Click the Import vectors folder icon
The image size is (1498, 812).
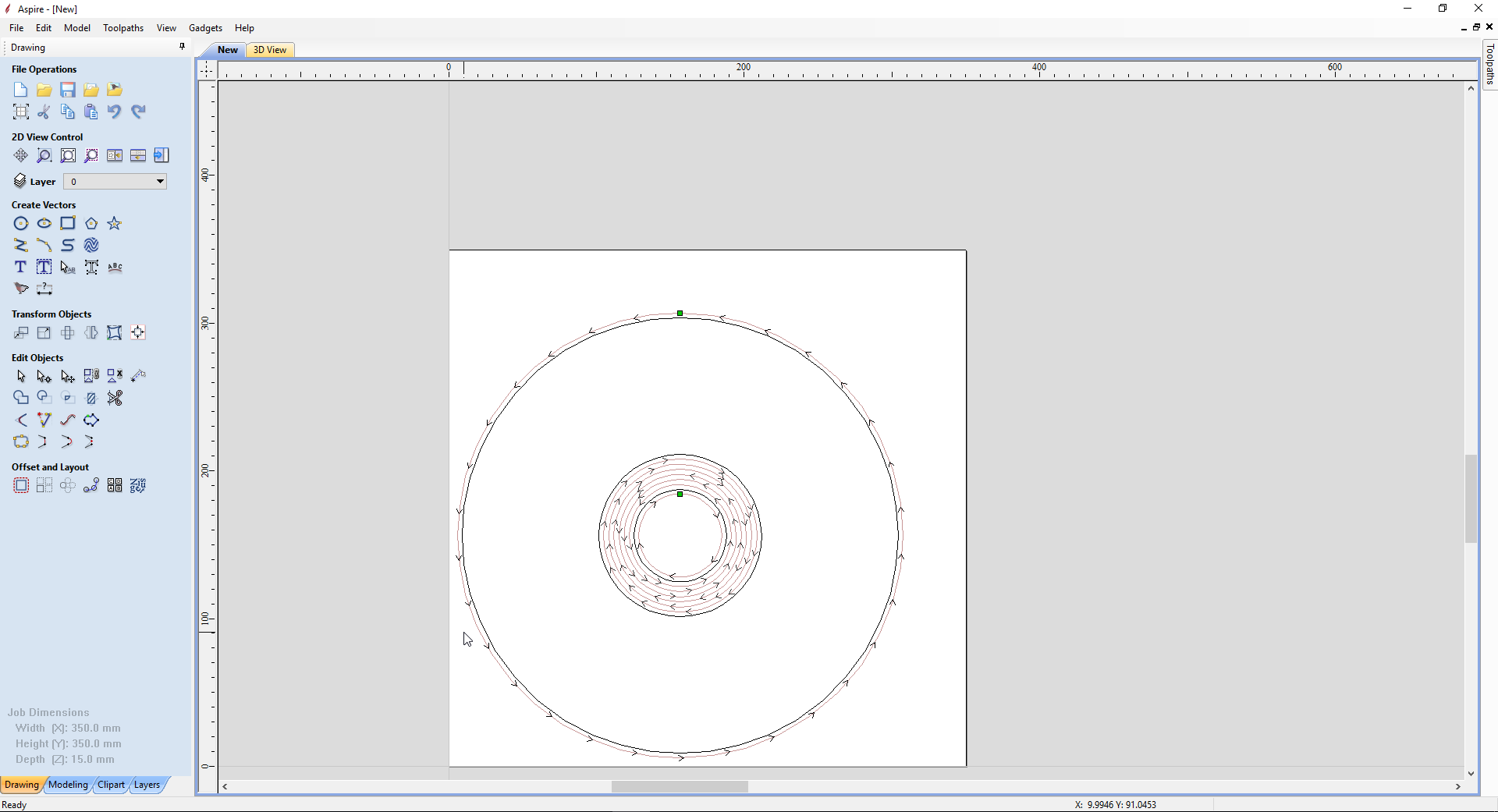point(91,90)
